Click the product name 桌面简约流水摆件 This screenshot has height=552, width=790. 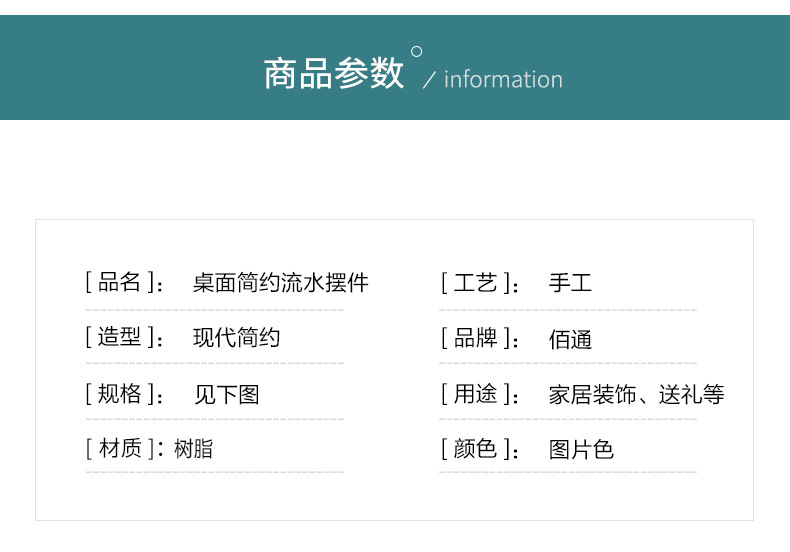click(x=280, y=283)
